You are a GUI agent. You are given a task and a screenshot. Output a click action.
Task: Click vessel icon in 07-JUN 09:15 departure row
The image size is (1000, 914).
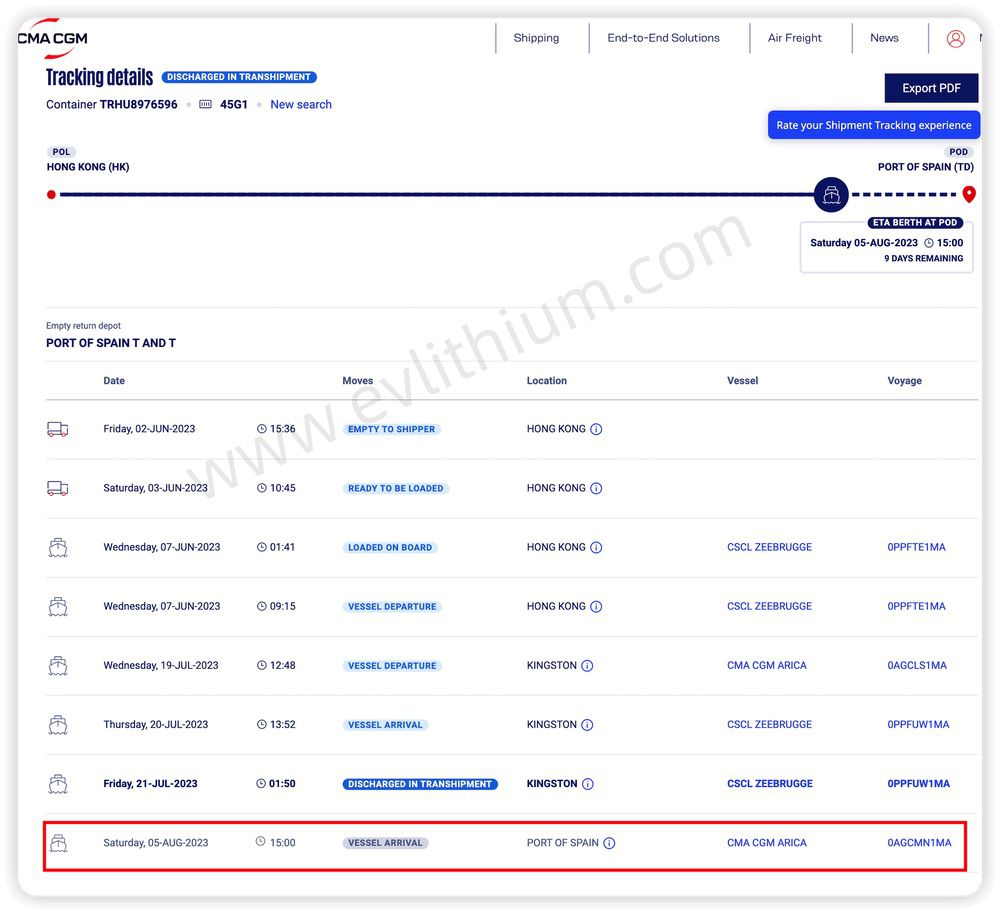pyautogui.click(x=58, y=606)
